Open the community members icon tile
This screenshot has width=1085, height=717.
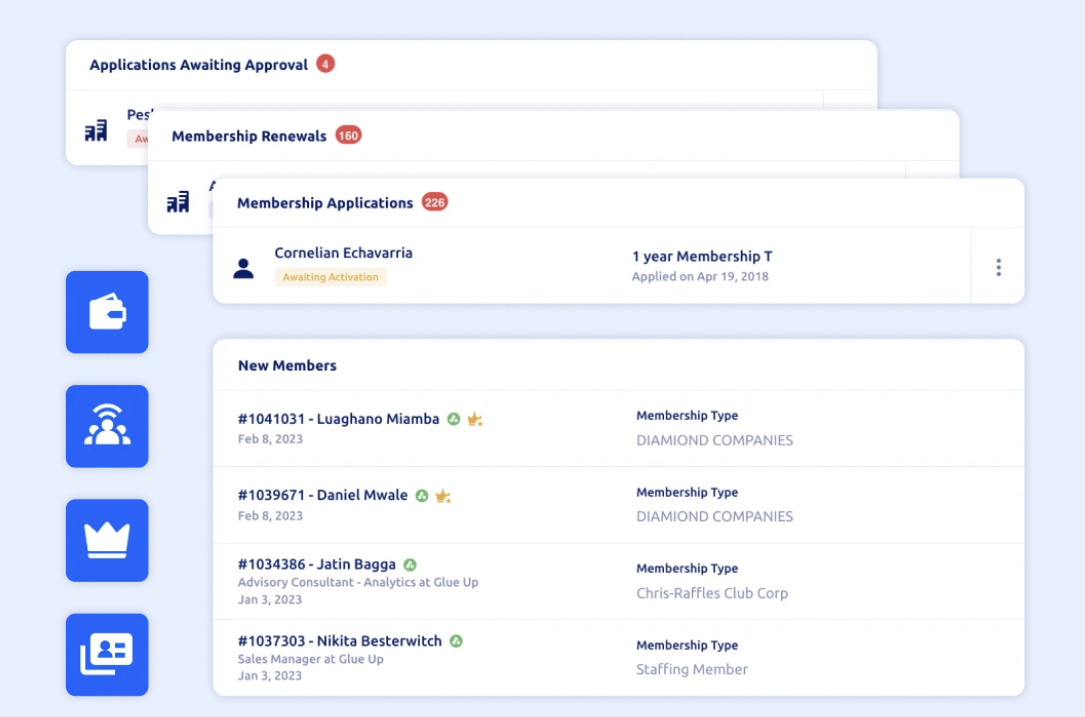pos(107,426)
